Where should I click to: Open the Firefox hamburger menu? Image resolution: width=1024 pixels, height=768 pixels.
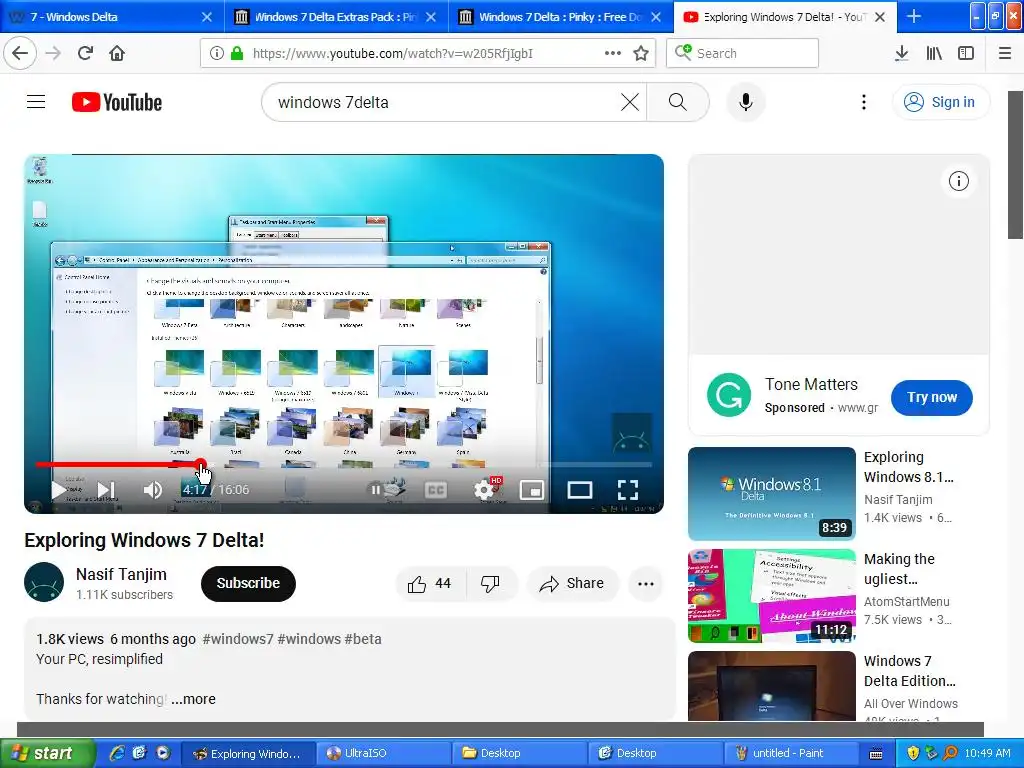coord(1005,53)
